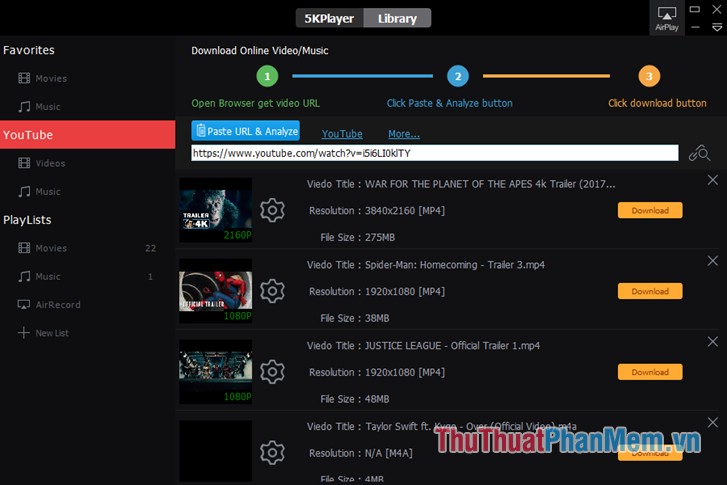Create a New List in PlayLists
This screenshot has width=727, height=485.
[44, 333]
